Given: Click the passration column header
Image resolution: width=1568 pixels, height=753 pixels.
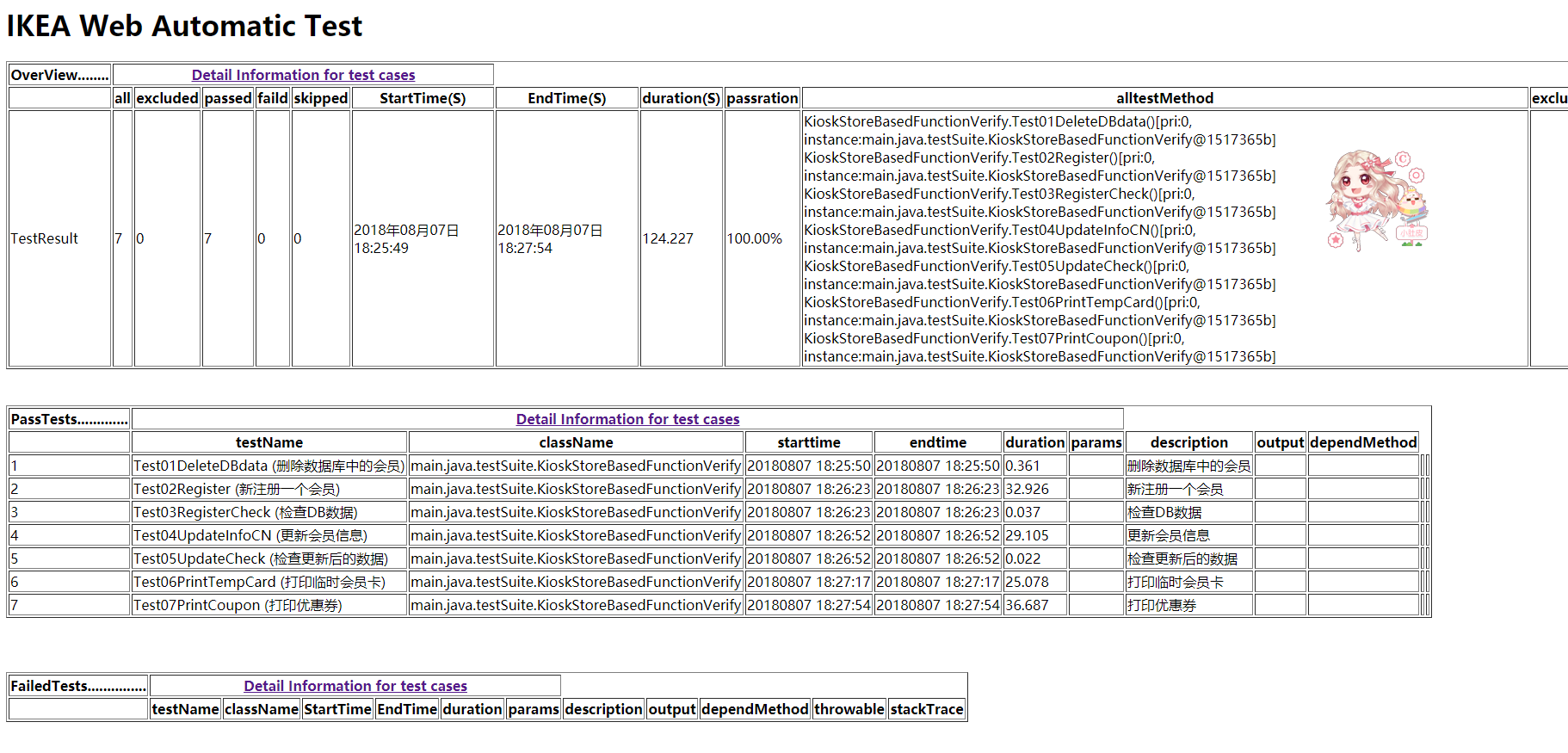Looking at the screenshot, I should click(x=762, y=98).
